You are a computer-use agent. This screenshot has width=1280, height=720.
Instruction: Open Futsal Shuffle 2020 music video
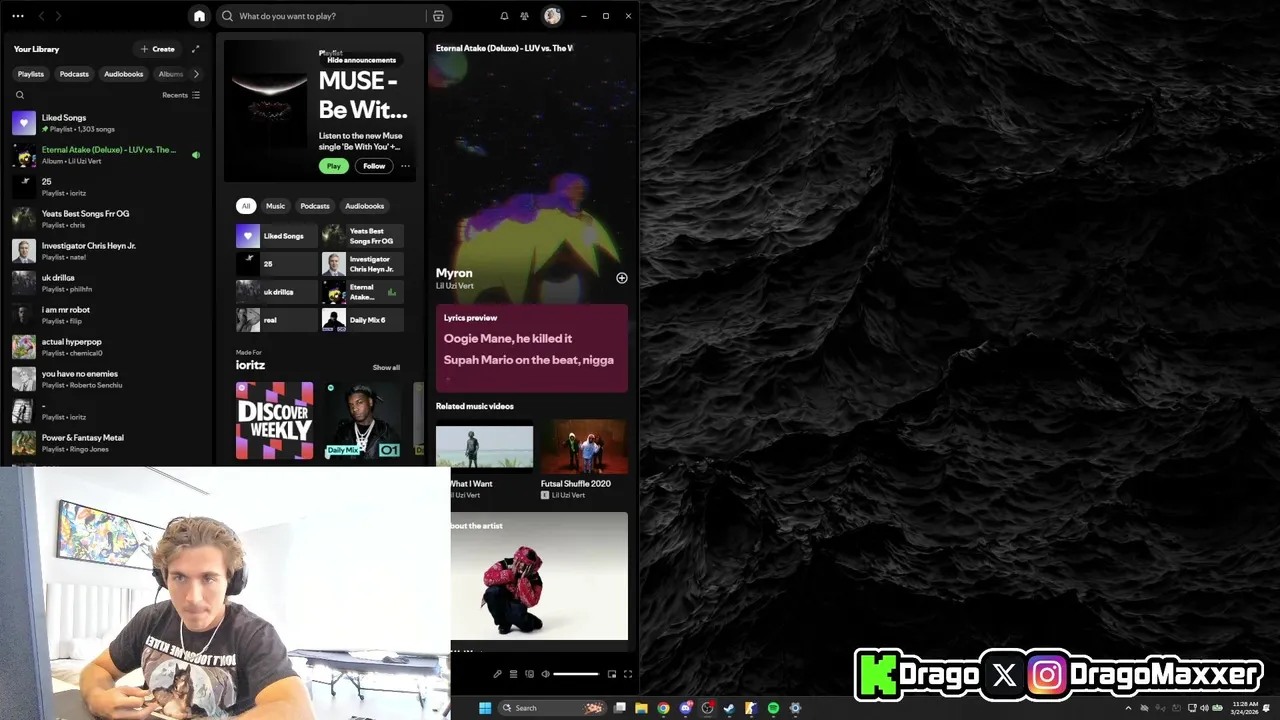[x=585, y=460]
